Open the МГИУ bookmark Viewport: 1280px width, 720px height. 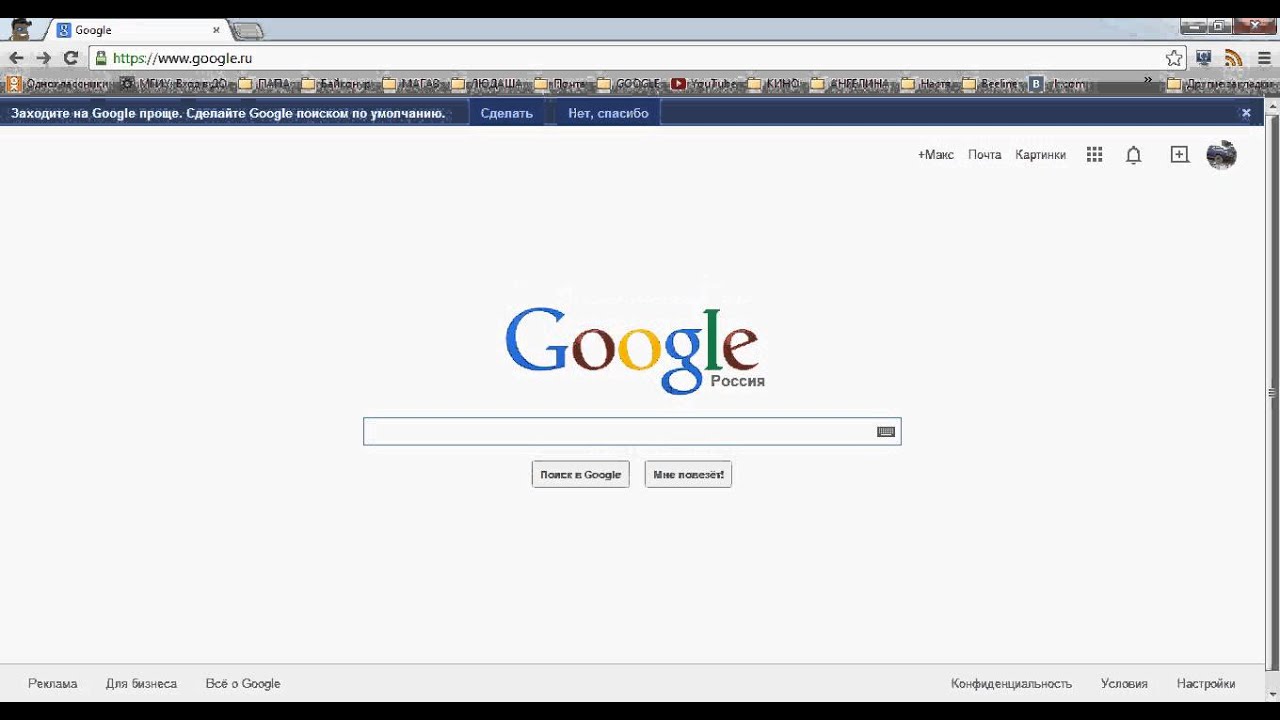click(174, 84)
